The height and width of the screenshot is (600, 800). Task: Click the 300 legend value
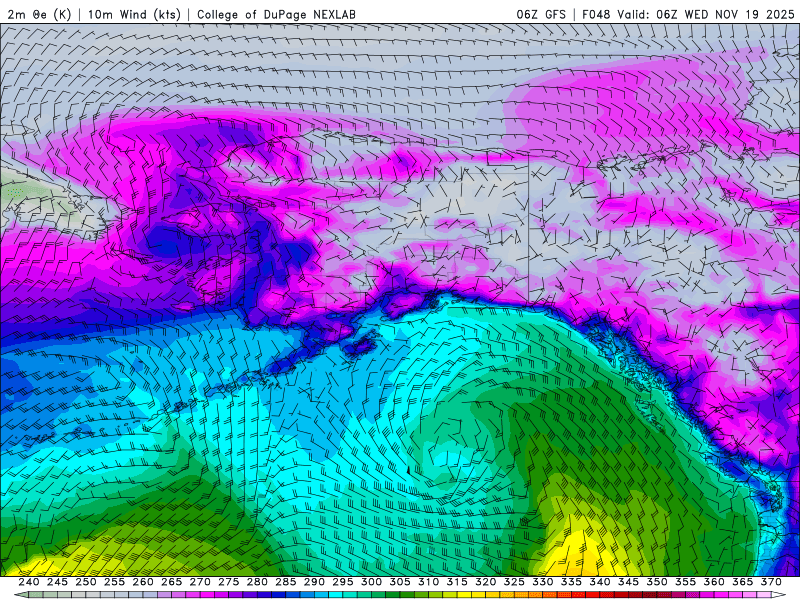(x=371, y=582)
